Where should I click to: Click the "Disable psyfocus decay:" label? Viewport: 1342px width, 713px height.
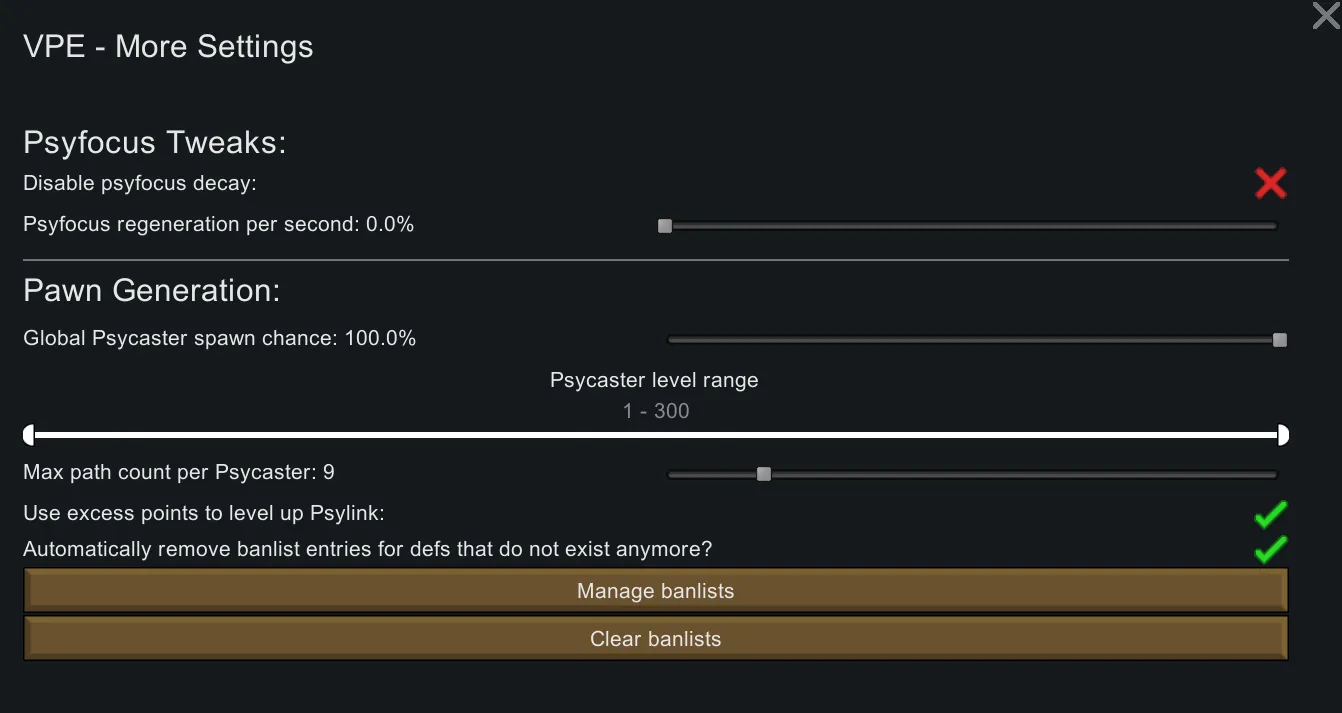(x=140, y=184)
